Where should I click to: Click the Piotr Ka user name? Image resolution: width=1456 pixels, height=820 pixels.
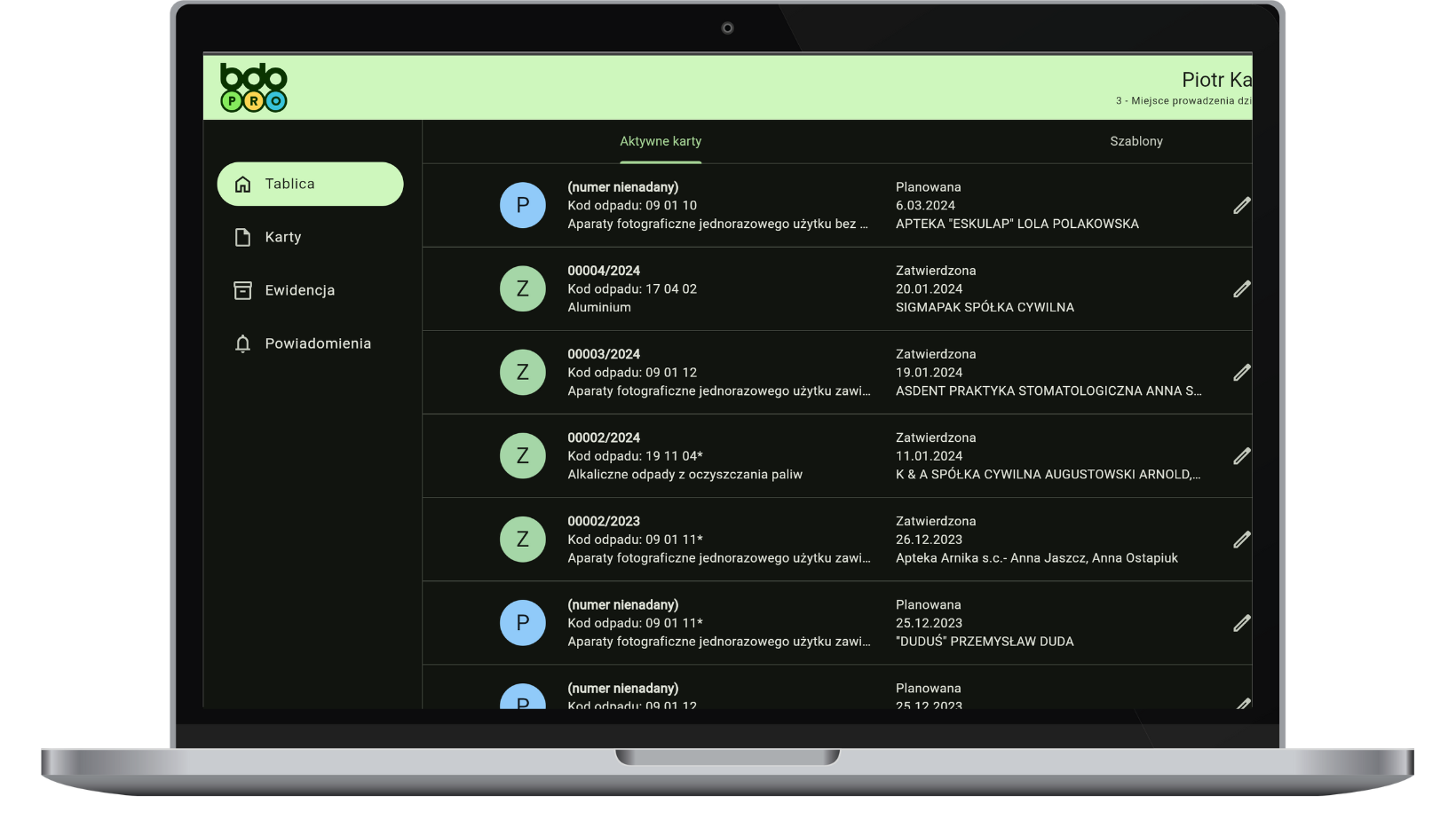pyautogui.click(x=1215, y=80)
